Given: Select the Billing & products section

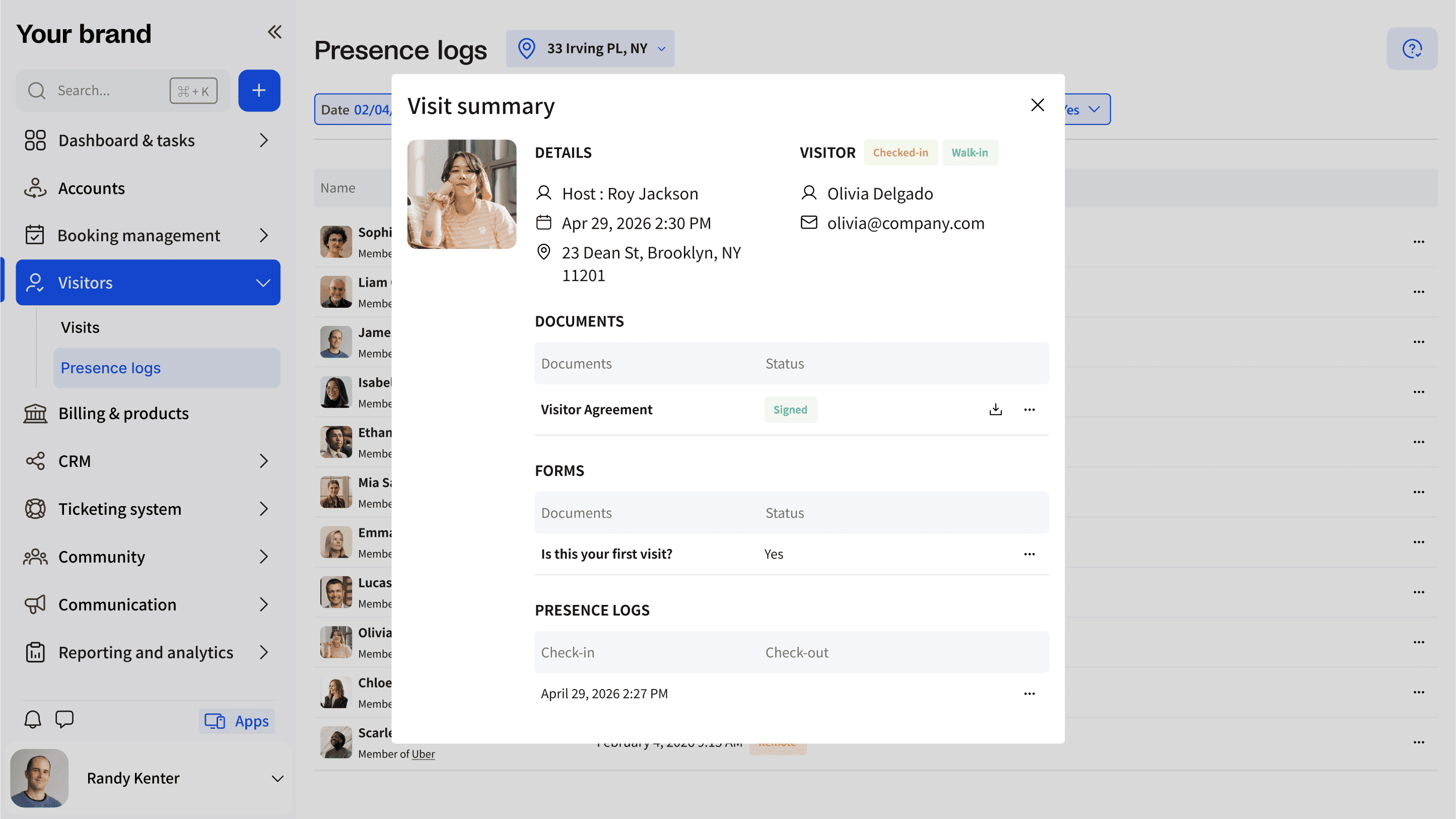Looking at the screenshot, I should point(123,413).
